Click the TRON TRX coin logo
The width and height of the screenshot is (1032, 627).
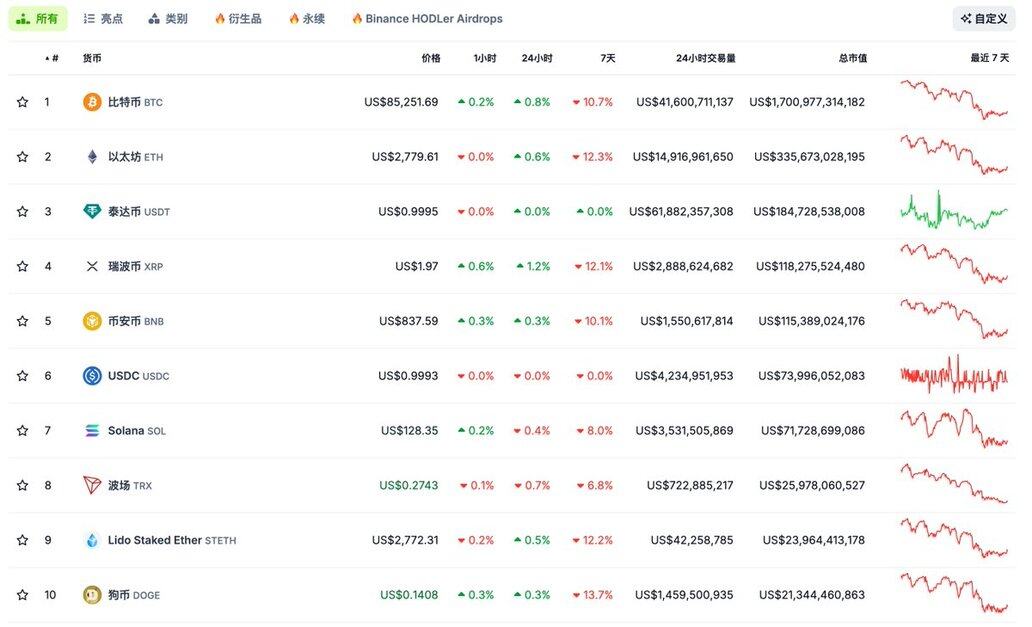coord(92,486)
